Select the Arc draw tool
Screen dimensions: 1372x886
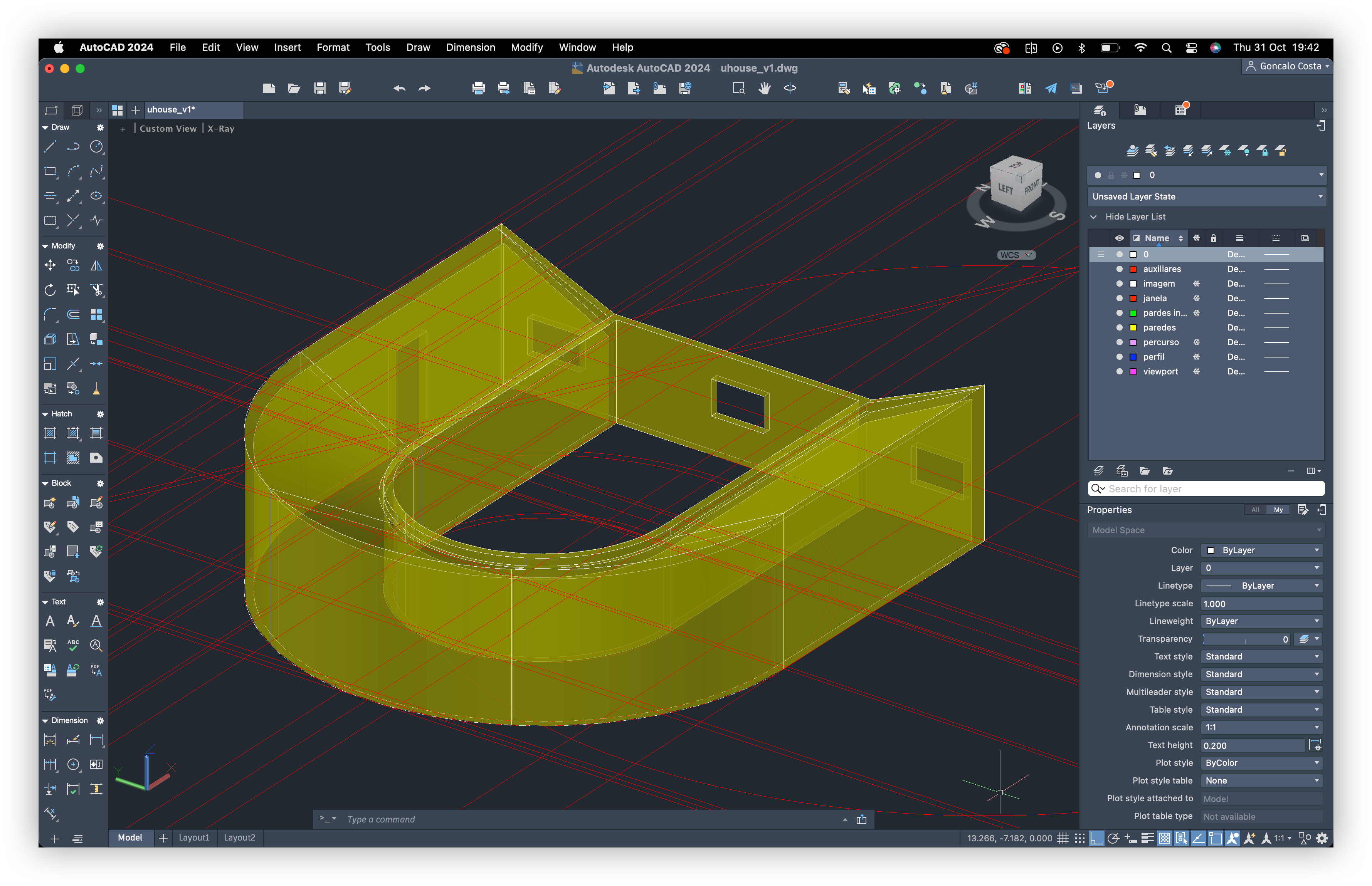[x=73, y=171]
